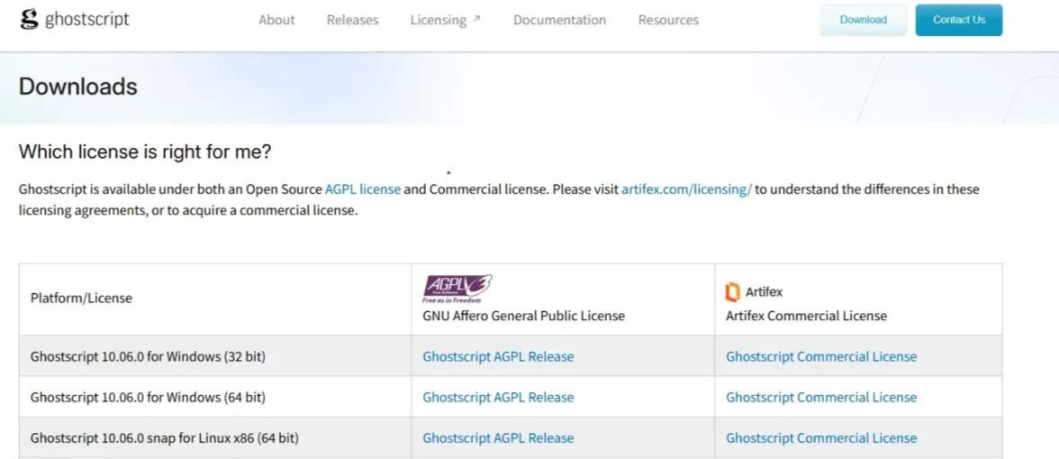Screen dimensions: 1059x459
Task: Open the Releases menu item
Action: tap(353, 20)
